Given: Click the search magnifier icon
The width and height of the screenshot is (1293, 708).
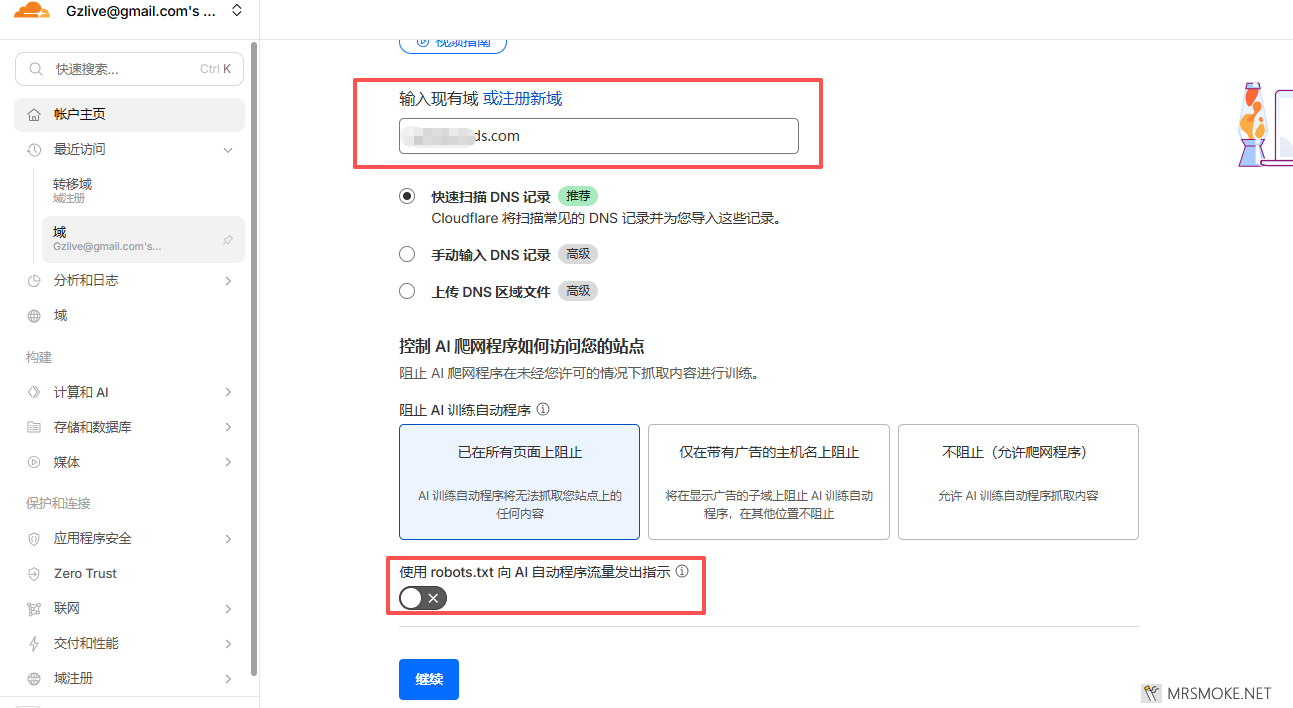Looking at the screenshot, I should click(x=36, y=69).
